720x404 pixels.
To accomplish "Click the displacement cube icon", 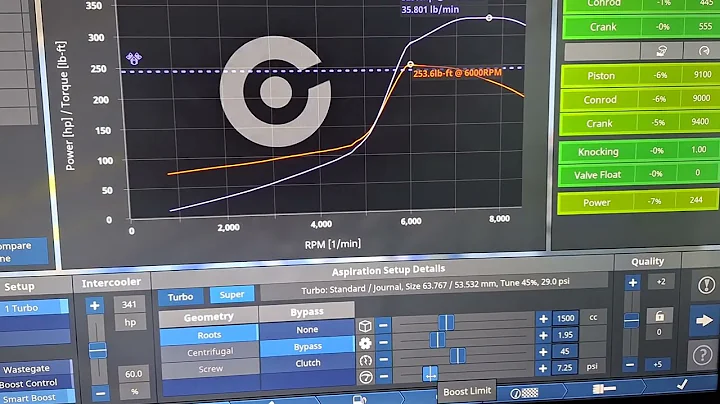I will click(x=365, y=326).
